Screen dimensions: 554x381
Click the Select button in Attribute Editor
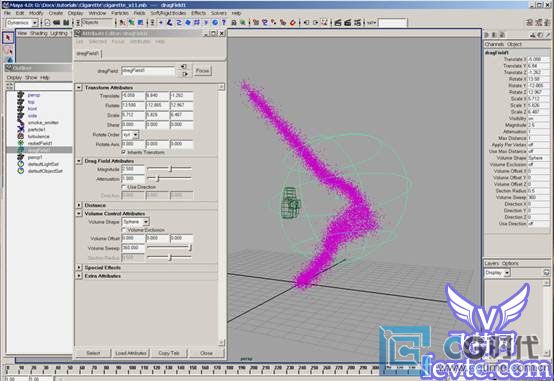coord(93,353)
